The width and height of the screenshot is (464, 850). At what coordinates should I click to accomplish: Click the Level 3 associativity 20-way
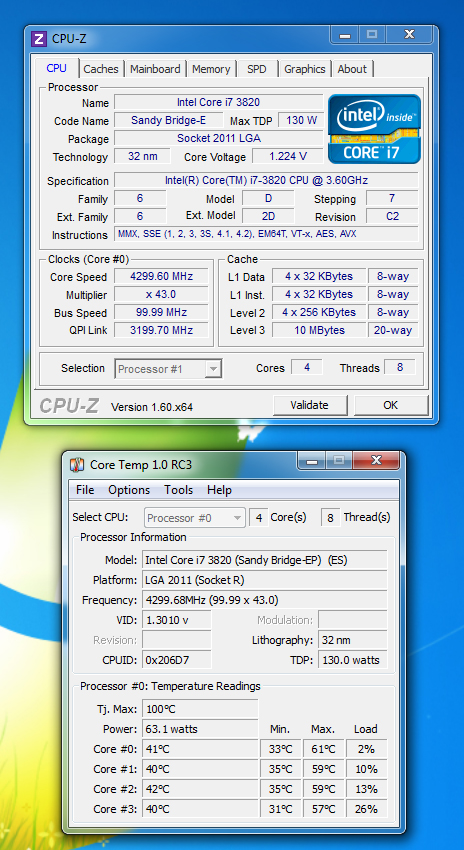point(393,330)
